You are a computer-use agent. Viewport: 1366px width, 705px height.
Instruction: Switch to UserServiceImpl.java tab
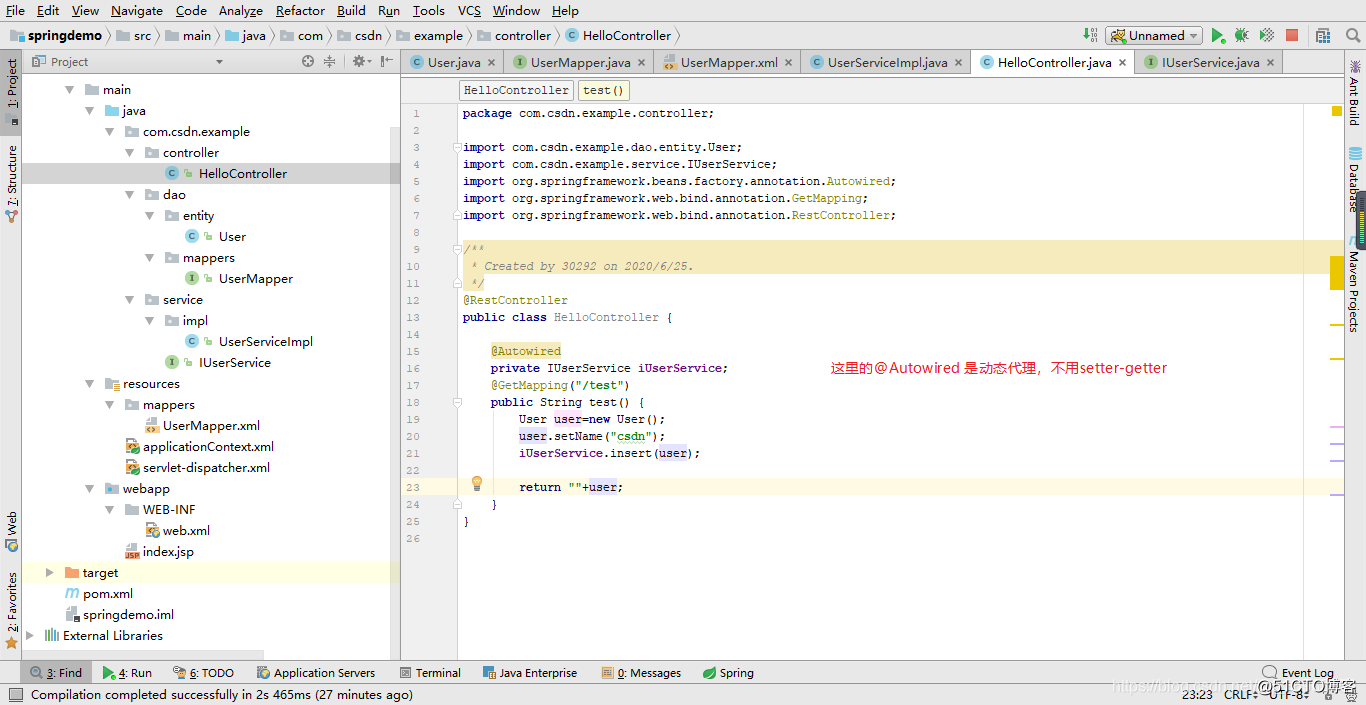tap(887, 62)
